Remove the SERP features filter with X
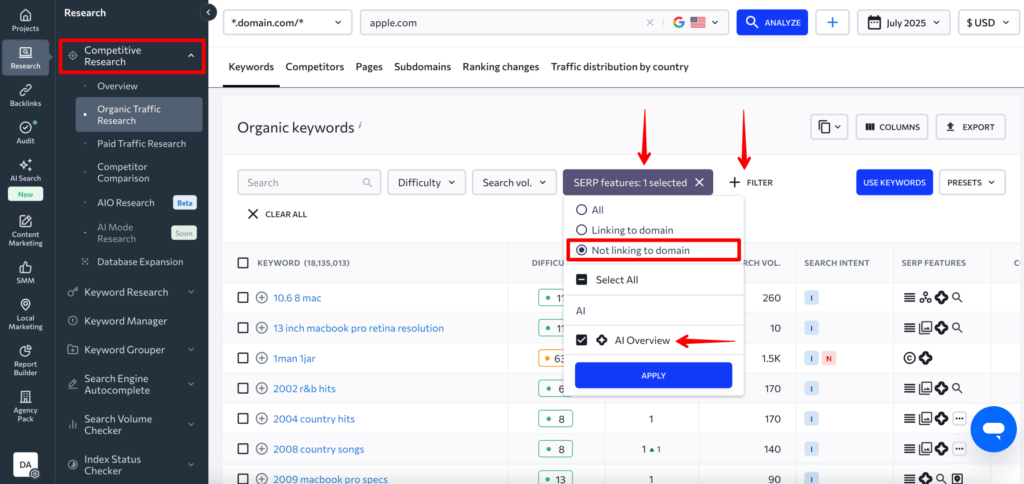Screen dimensions: 1024x484 [x=700, y=182]
